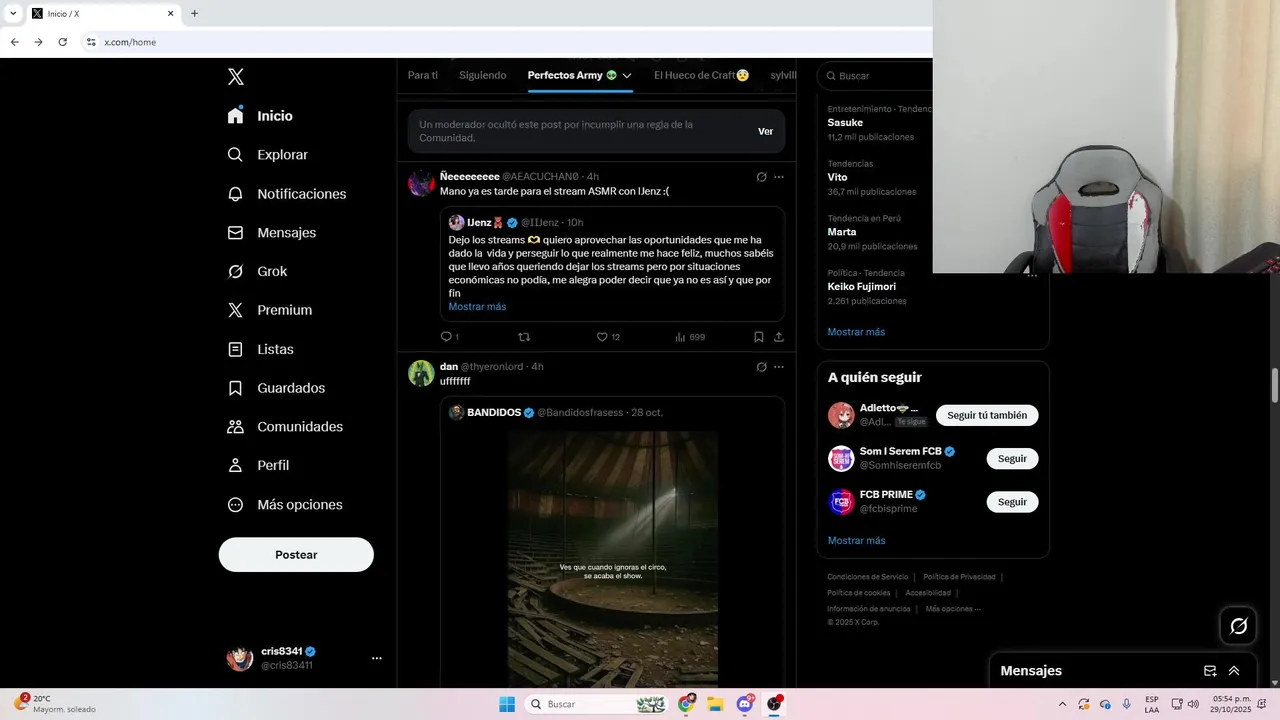This screenshot has width=1280, height=720.
Task: Go back in browser history
Action: 14,42
